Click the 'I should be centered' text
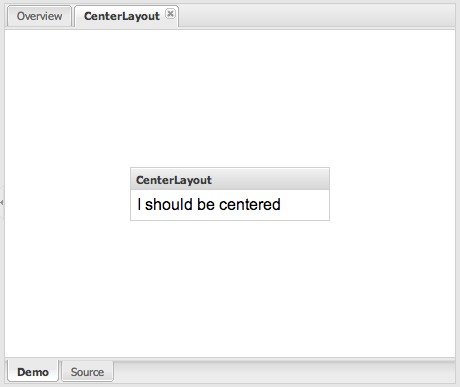This screenshot has height=387, width=460. [x=209, y=204]
